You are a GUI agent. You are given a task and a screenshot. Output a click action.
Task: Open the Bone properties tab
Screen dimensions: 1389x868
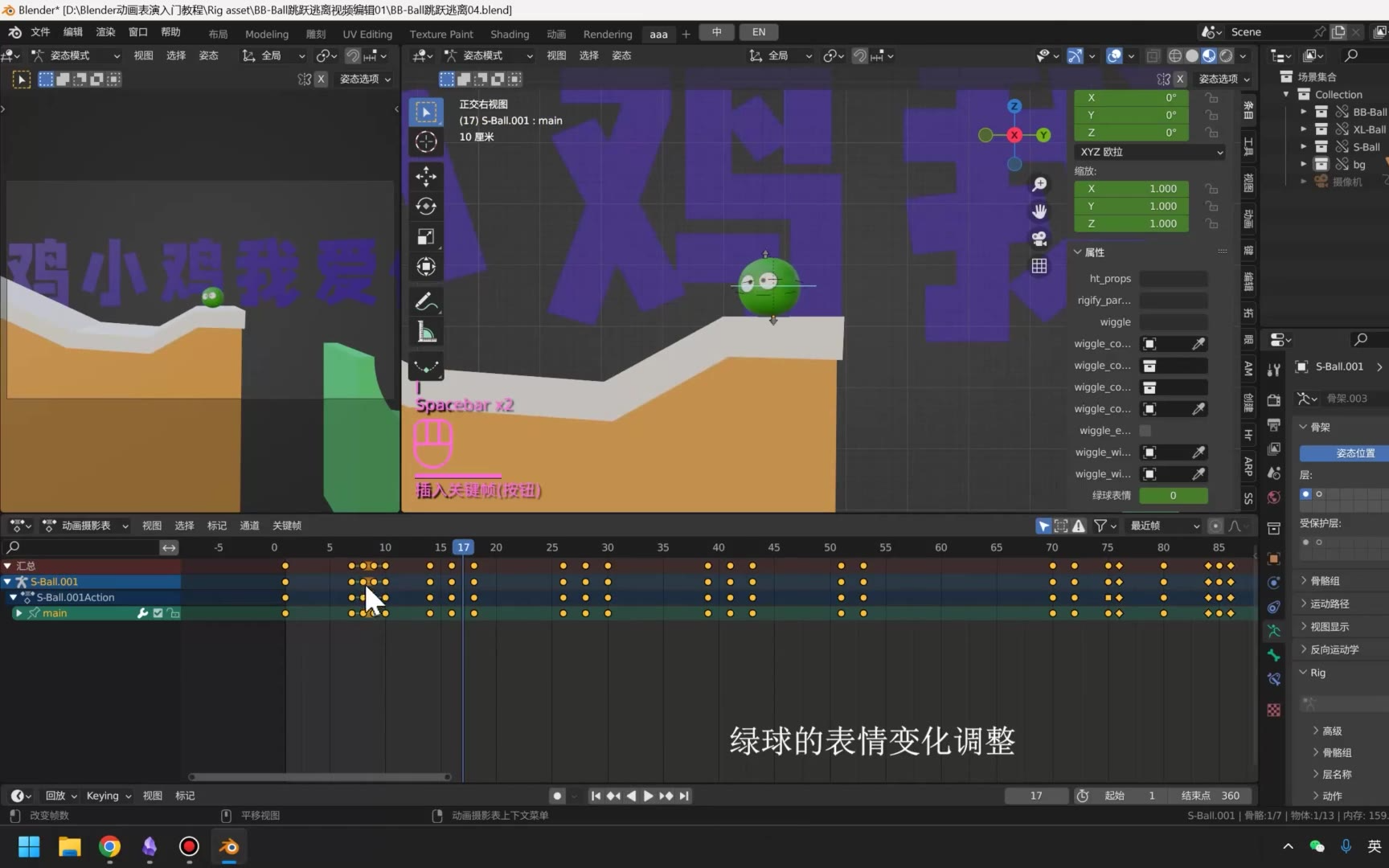point(1274,655)
